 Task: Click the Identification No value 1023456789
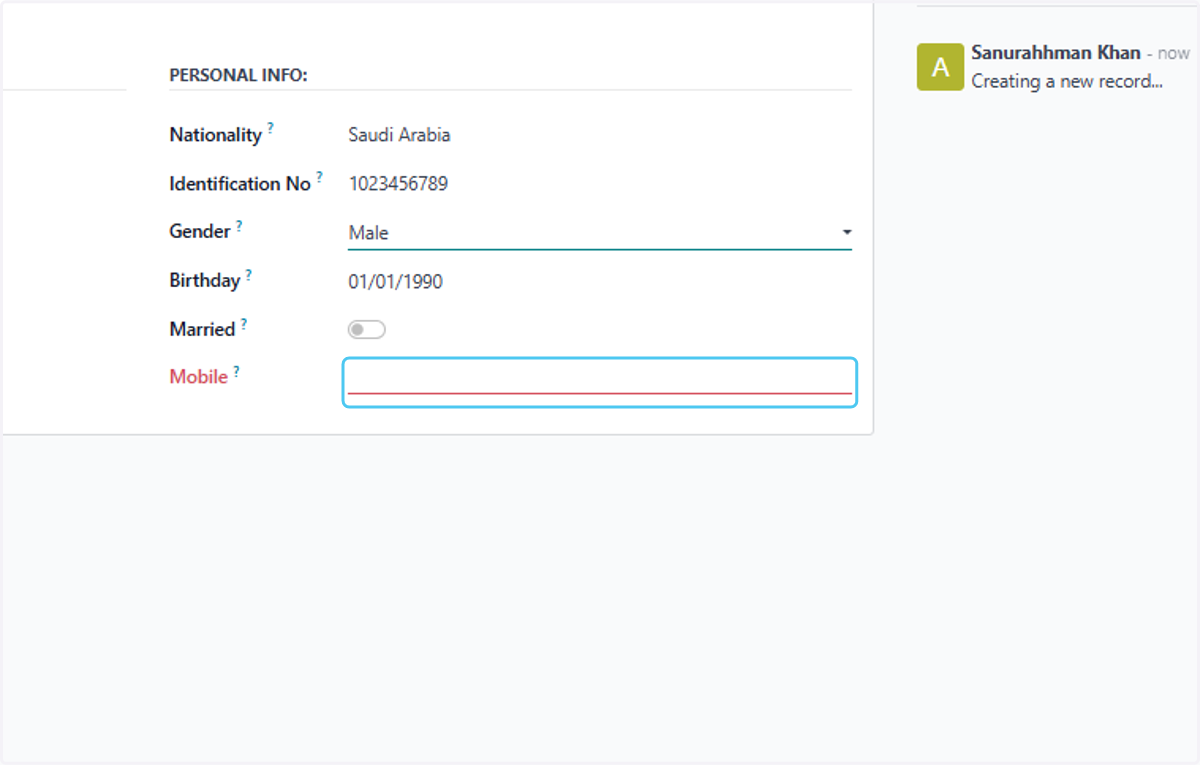pyautogui.click(x=398, y=184)
